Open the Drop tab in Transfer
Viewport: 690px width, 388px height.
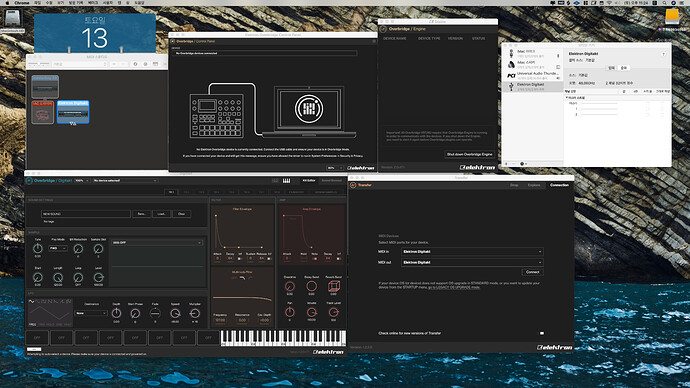click(514, 185)
